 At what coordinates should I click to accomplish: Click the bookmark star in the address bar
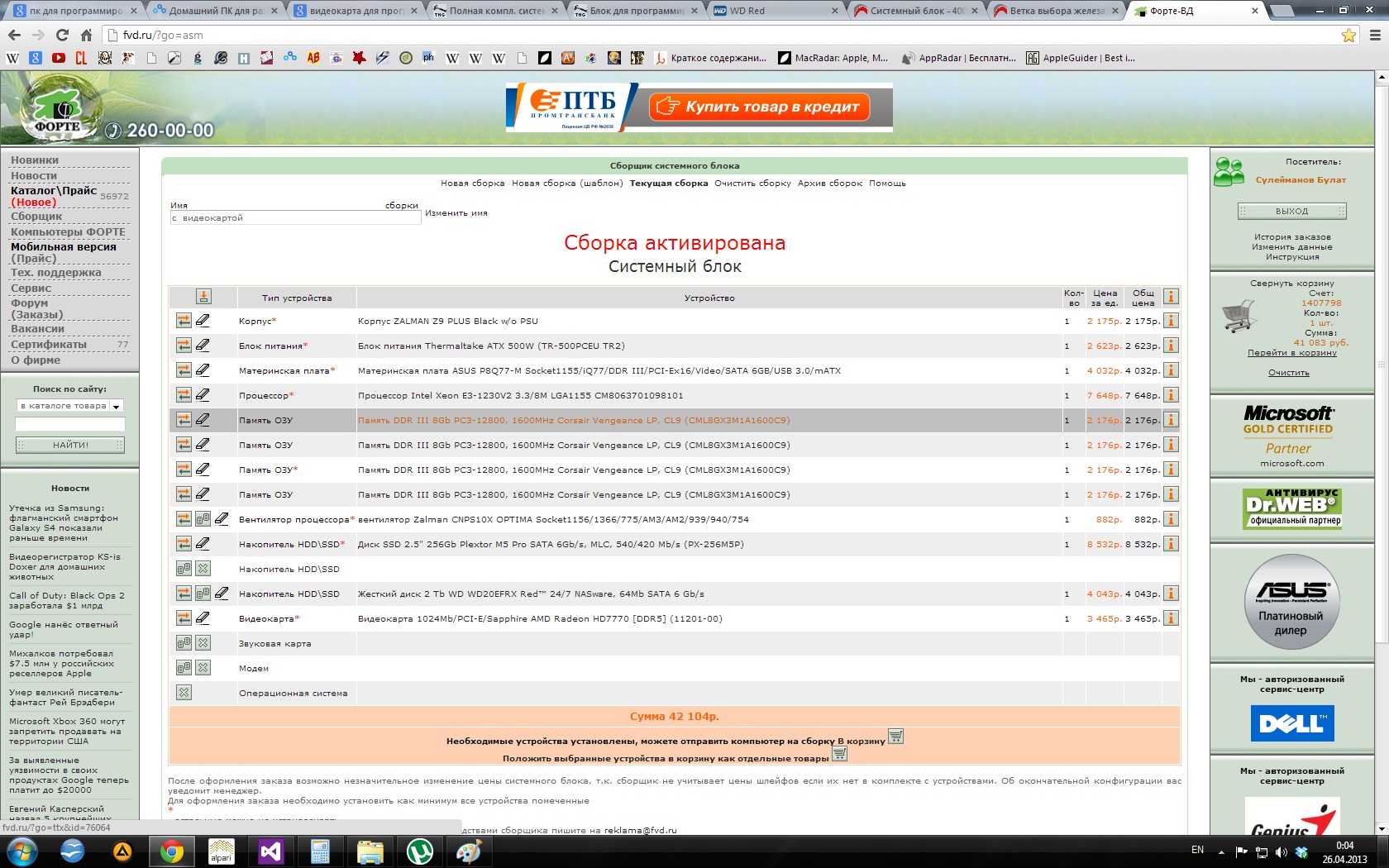(x=1348, y=35)
